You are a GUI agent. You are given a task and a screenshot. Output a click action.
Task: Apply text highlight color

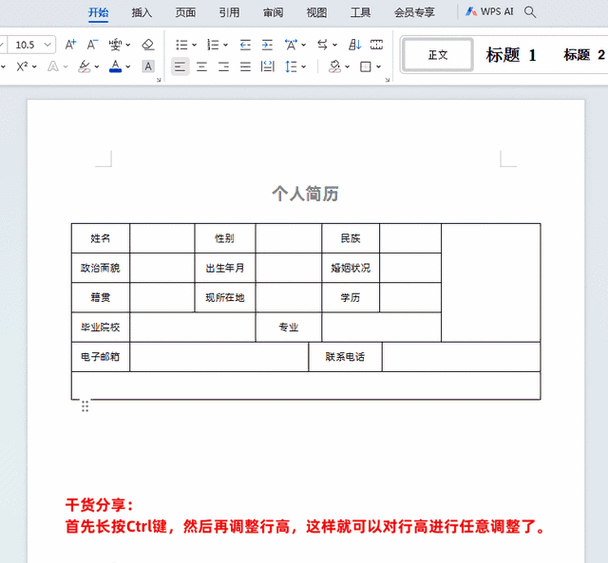click(84, 67)
